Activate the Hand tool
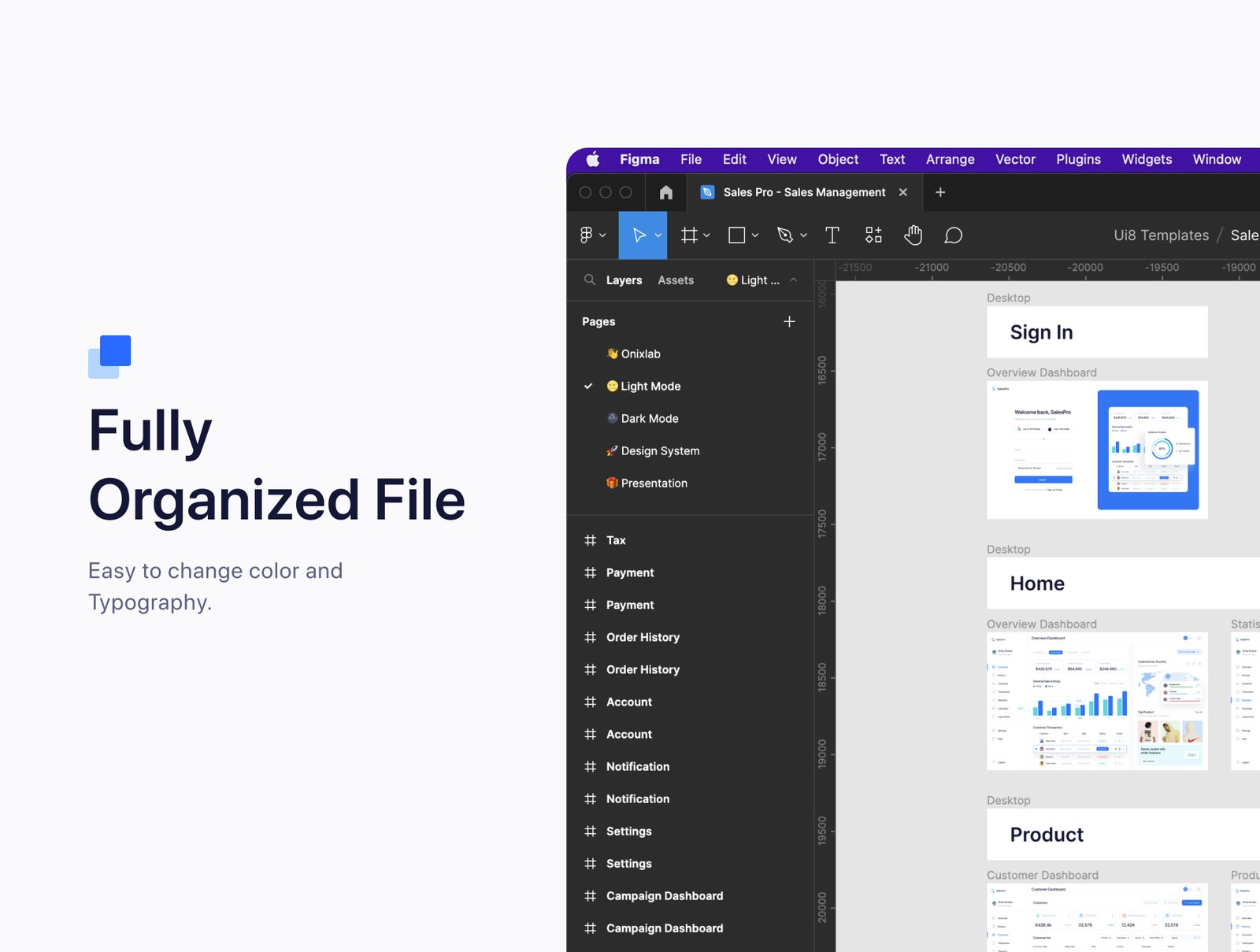This screenshot has width=1260, height=952. 913,235
